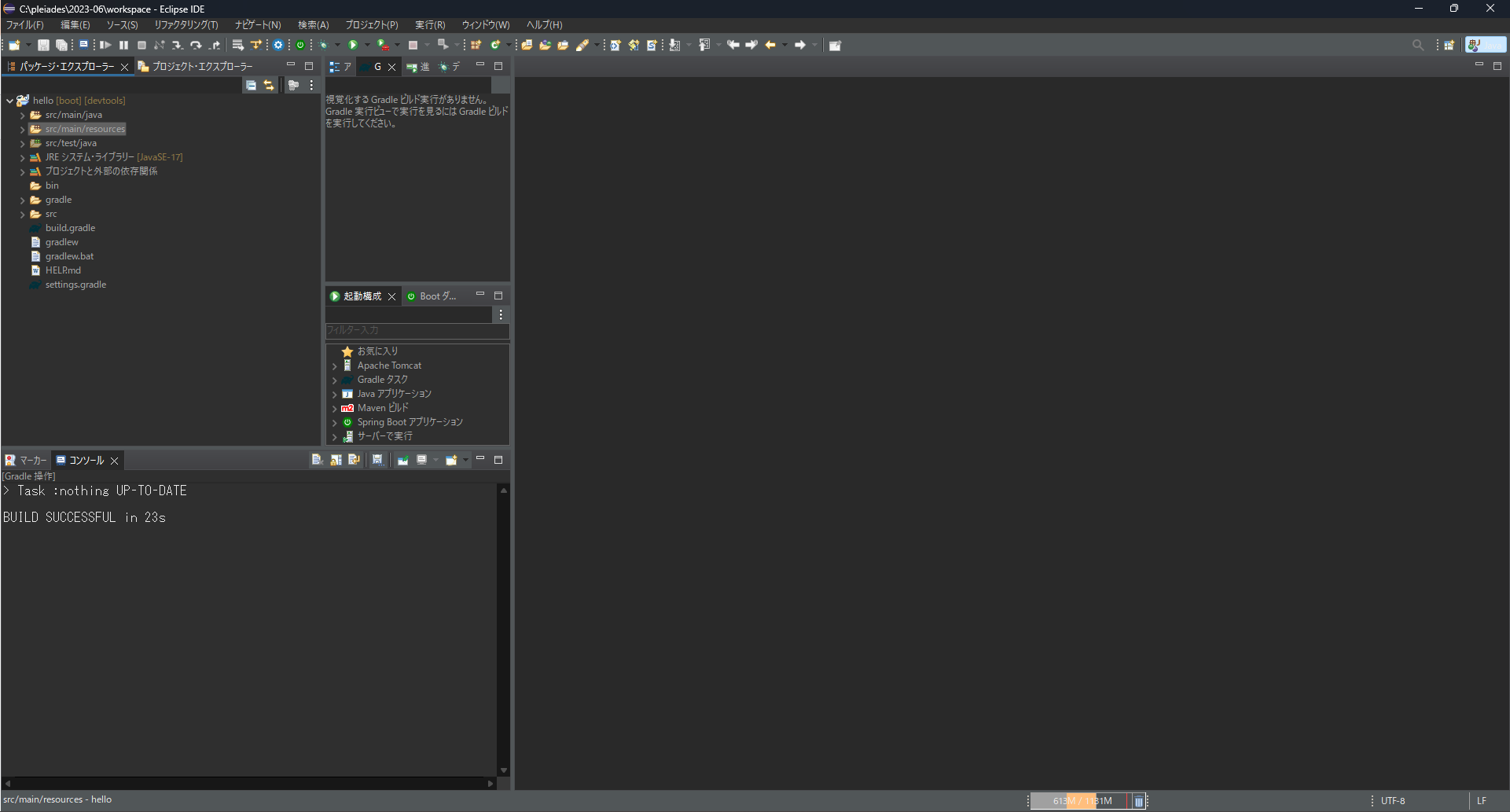Expand the Apache Tomcat launch category
The height and width of the screenshot is (812, 1510).
(x=336, y=366)
